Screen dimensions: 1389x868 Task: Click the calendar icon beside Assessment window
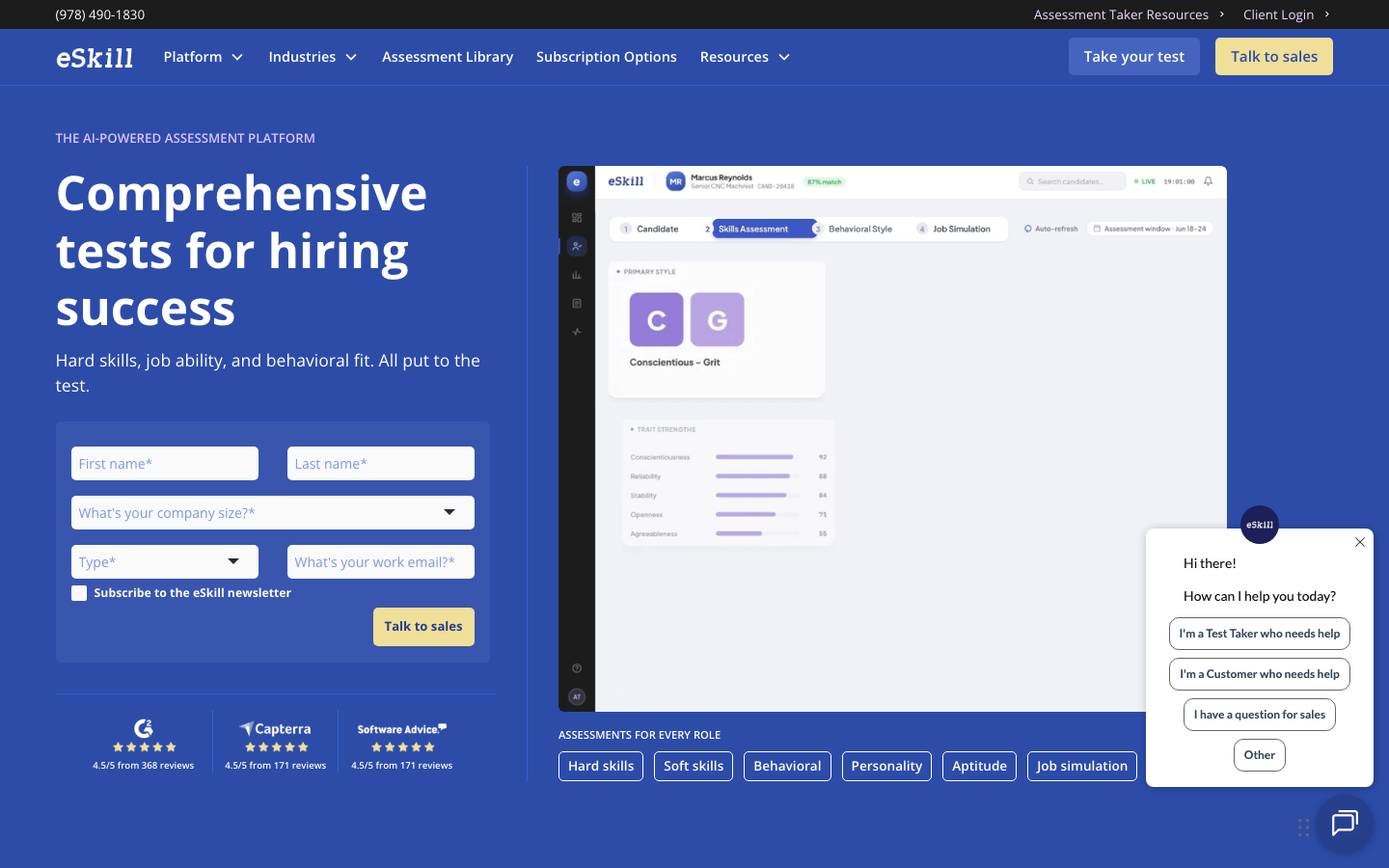click(x=1097, y=229)
